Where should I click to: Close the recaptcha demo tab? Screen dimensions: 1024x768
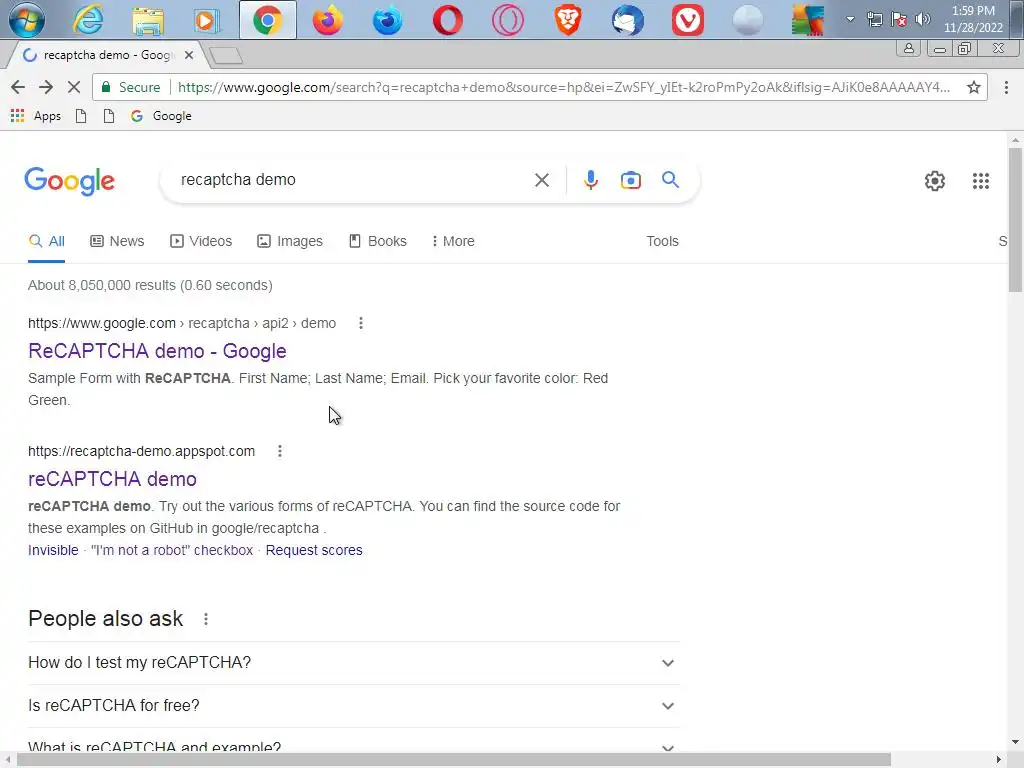coord(189,55)
